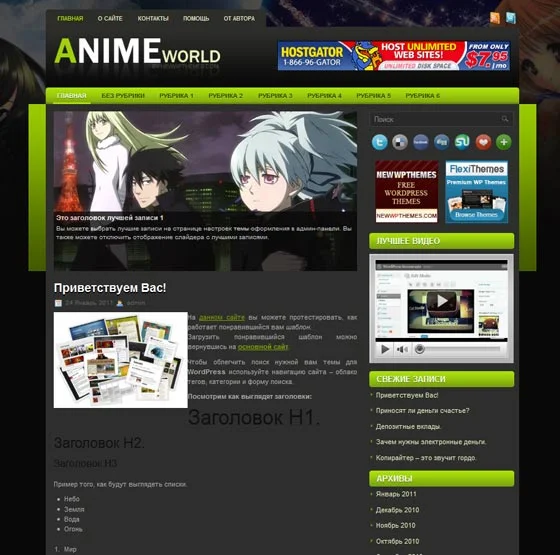Click the АРХИВЫ widget header
The height and width of the screenshot is (555, 560).
coord(442,479)
